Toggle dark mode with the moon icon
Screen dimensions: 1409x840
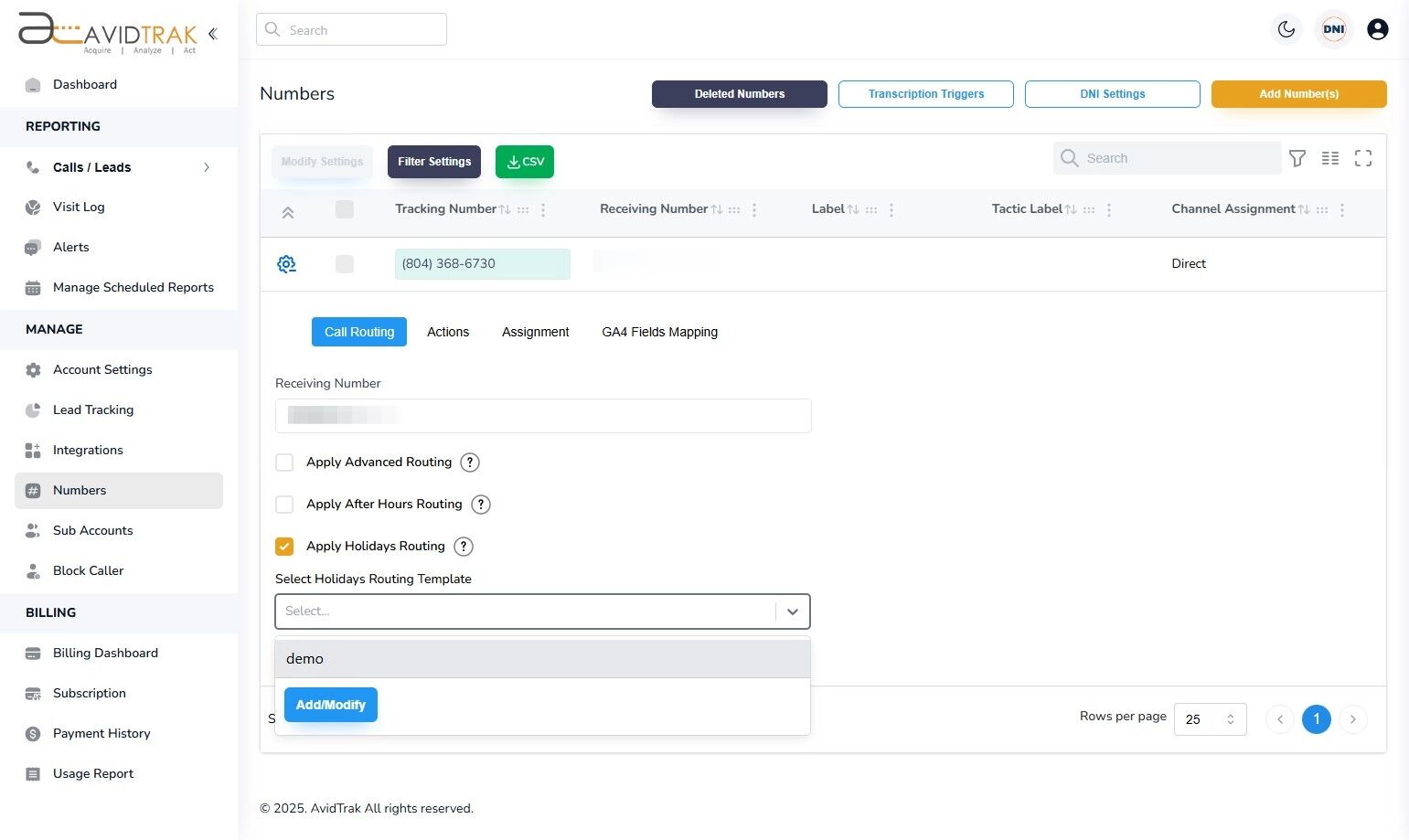(x=1286, y=29)
